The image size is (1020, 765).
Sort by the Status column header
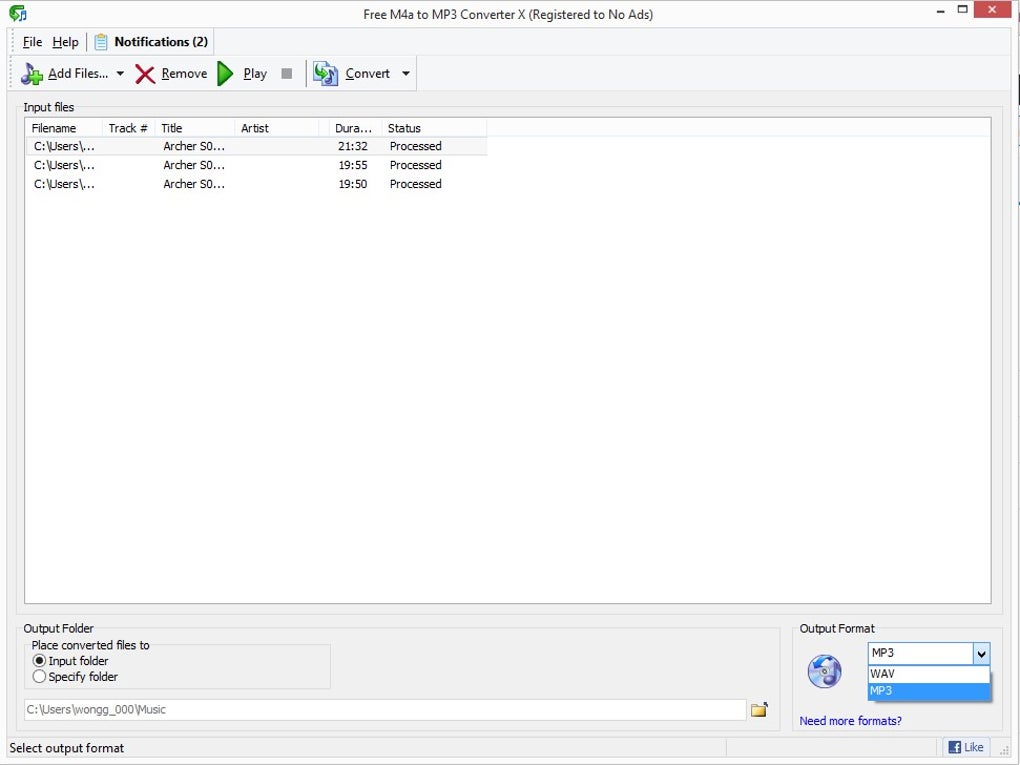click(434, 128)
